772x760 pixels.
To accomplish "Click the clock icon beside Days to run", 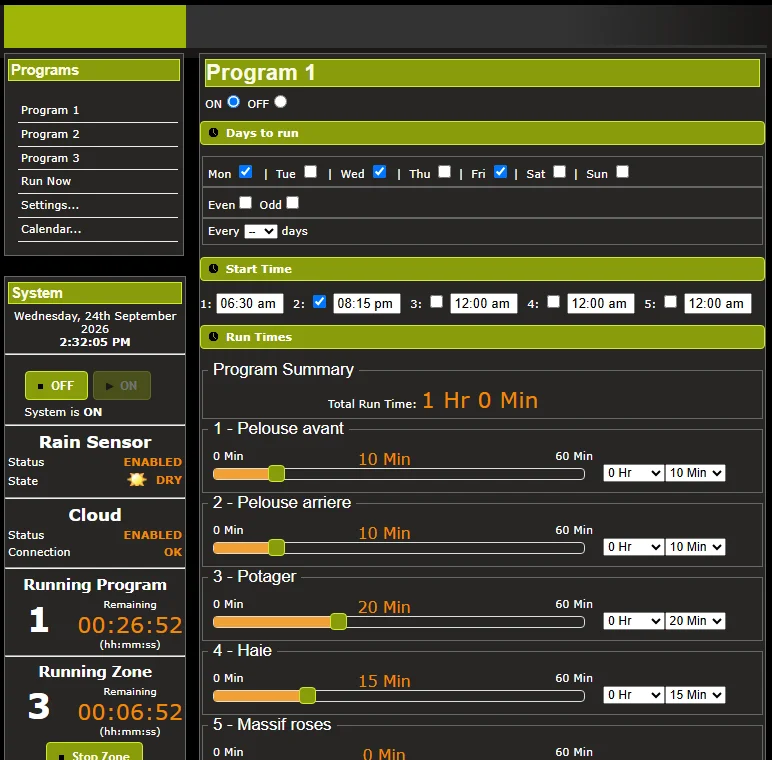I will [213, 133].
